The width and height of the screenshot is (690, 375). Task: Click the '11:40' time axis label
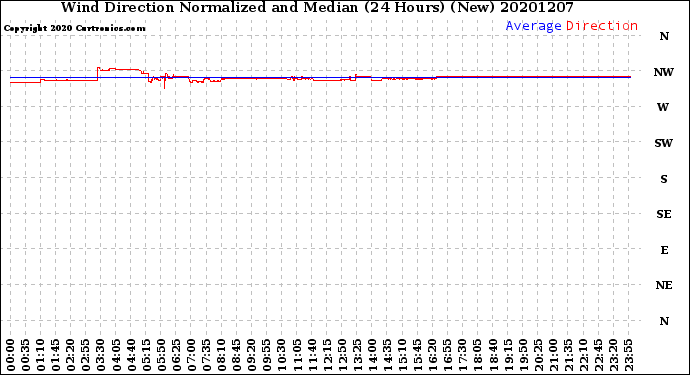[x=312, y=356]
